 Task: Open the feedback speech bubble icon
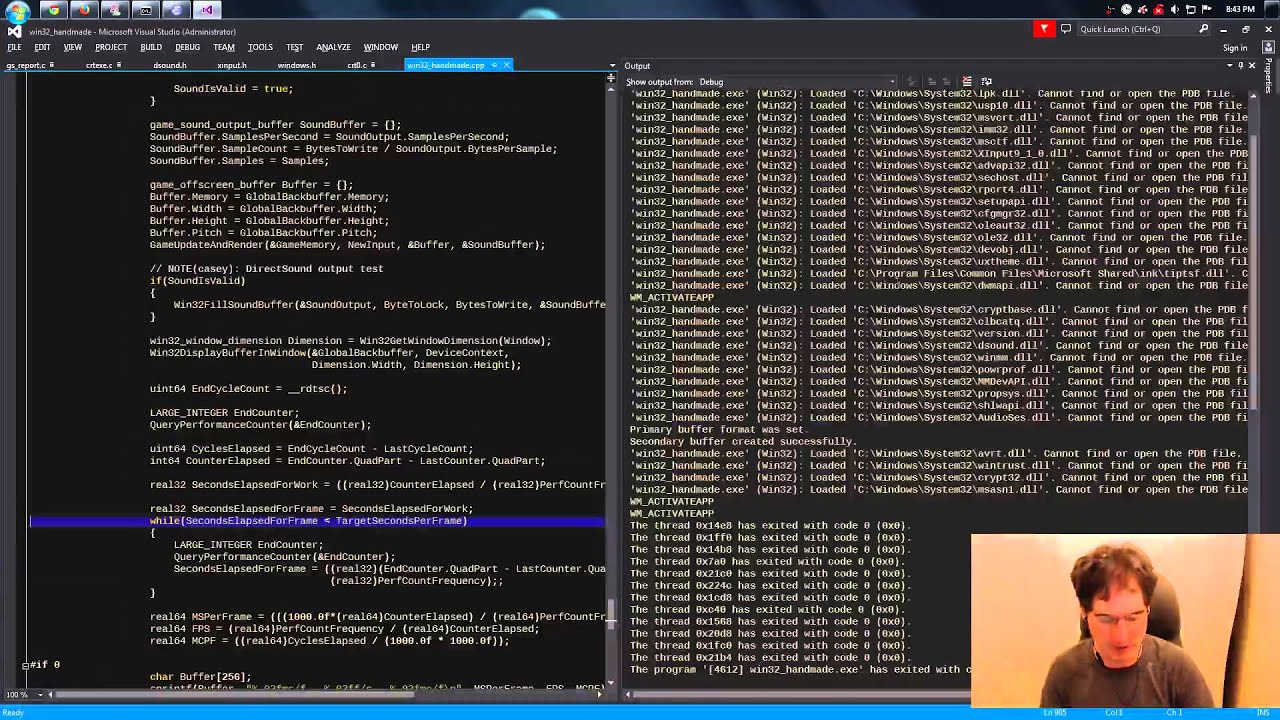coord(1066,29)
